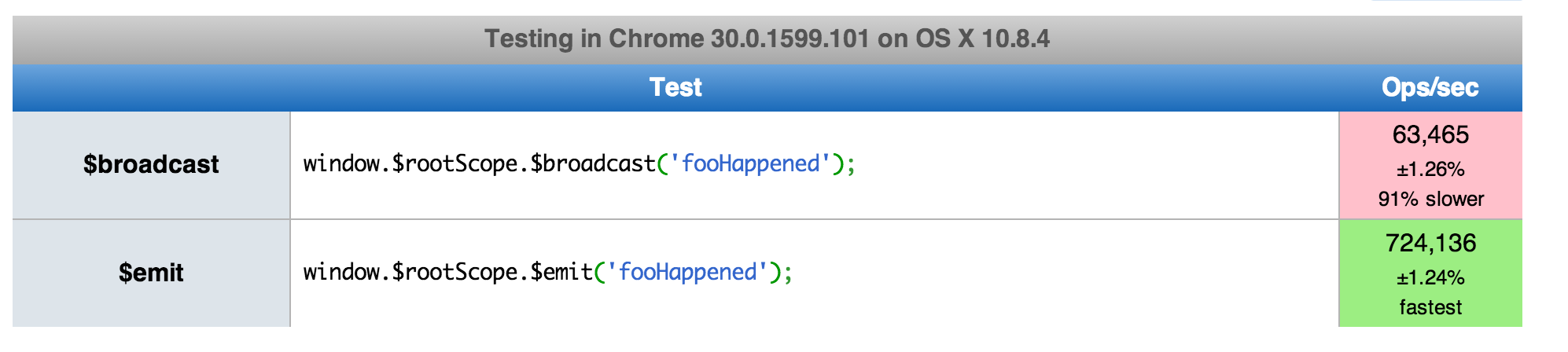The image size is (1568, 352).
Task: Click the green fastest result cell
Action: [x=1430, y=273]
